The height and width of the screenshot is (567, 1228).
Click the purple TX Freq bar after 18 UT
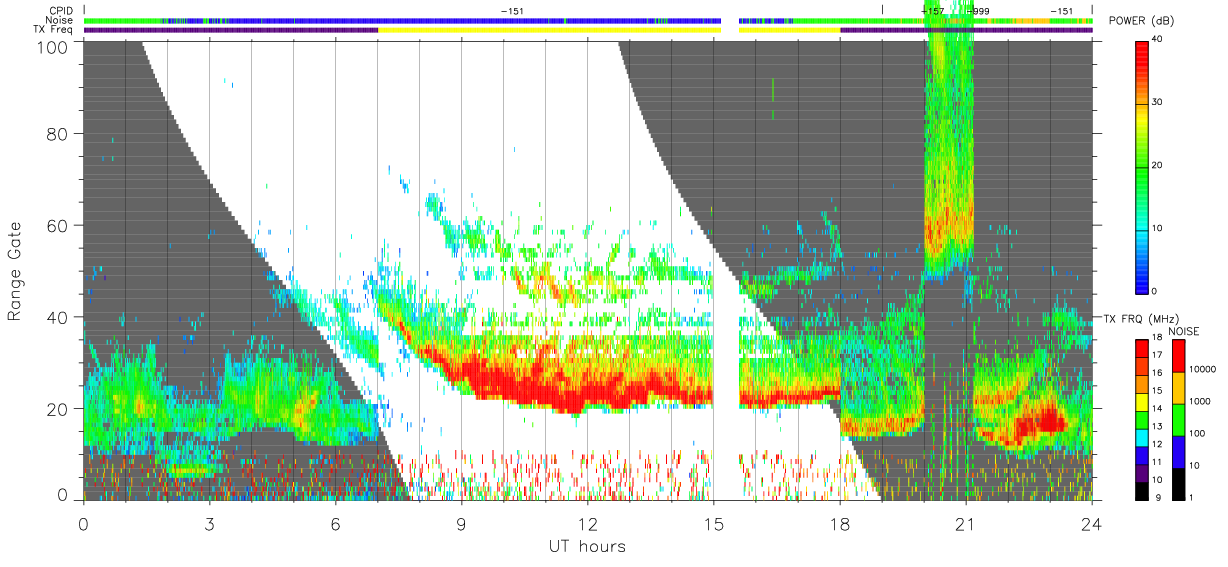966,30
